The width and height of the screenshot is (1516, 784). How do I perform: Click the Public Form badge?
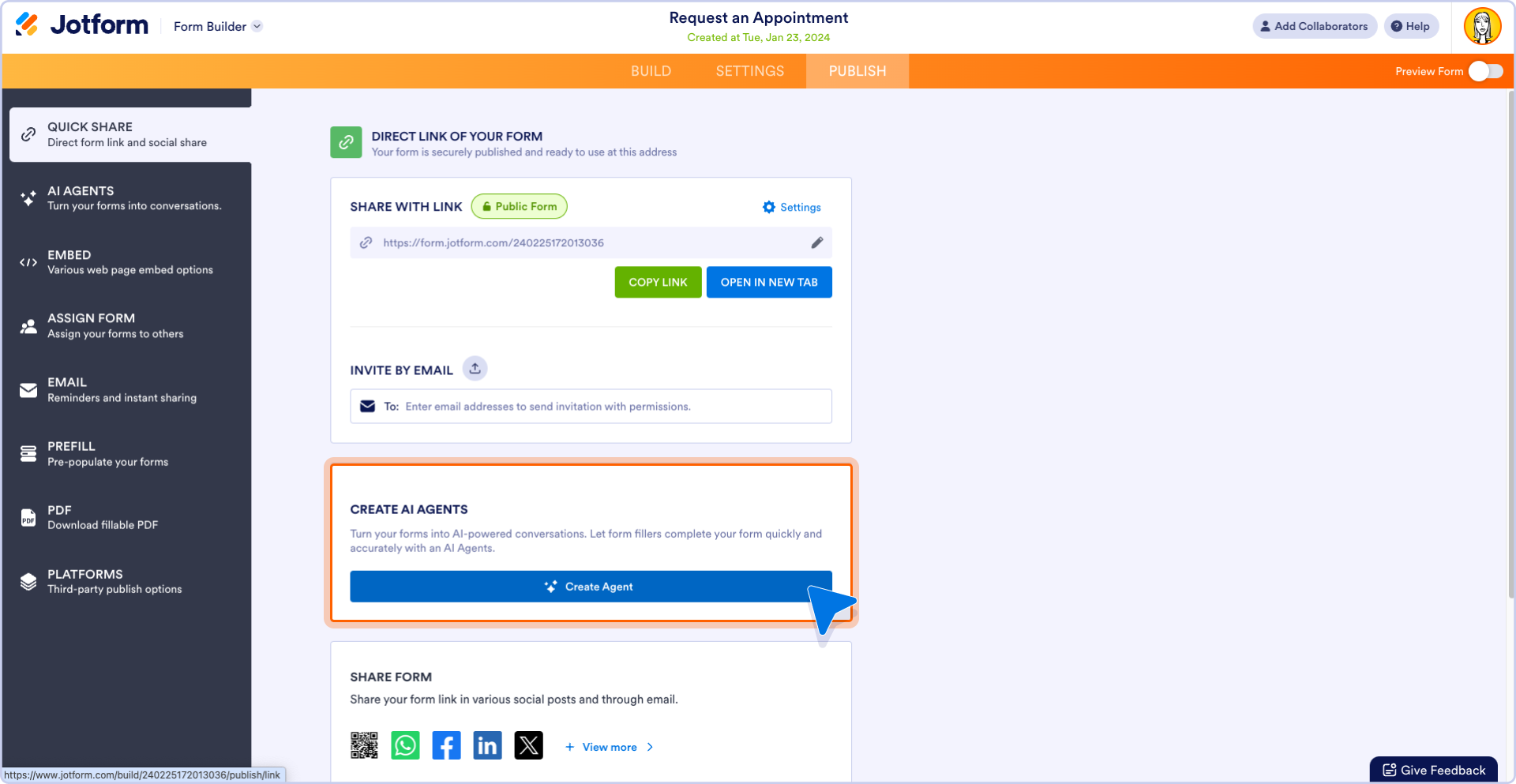520,207
